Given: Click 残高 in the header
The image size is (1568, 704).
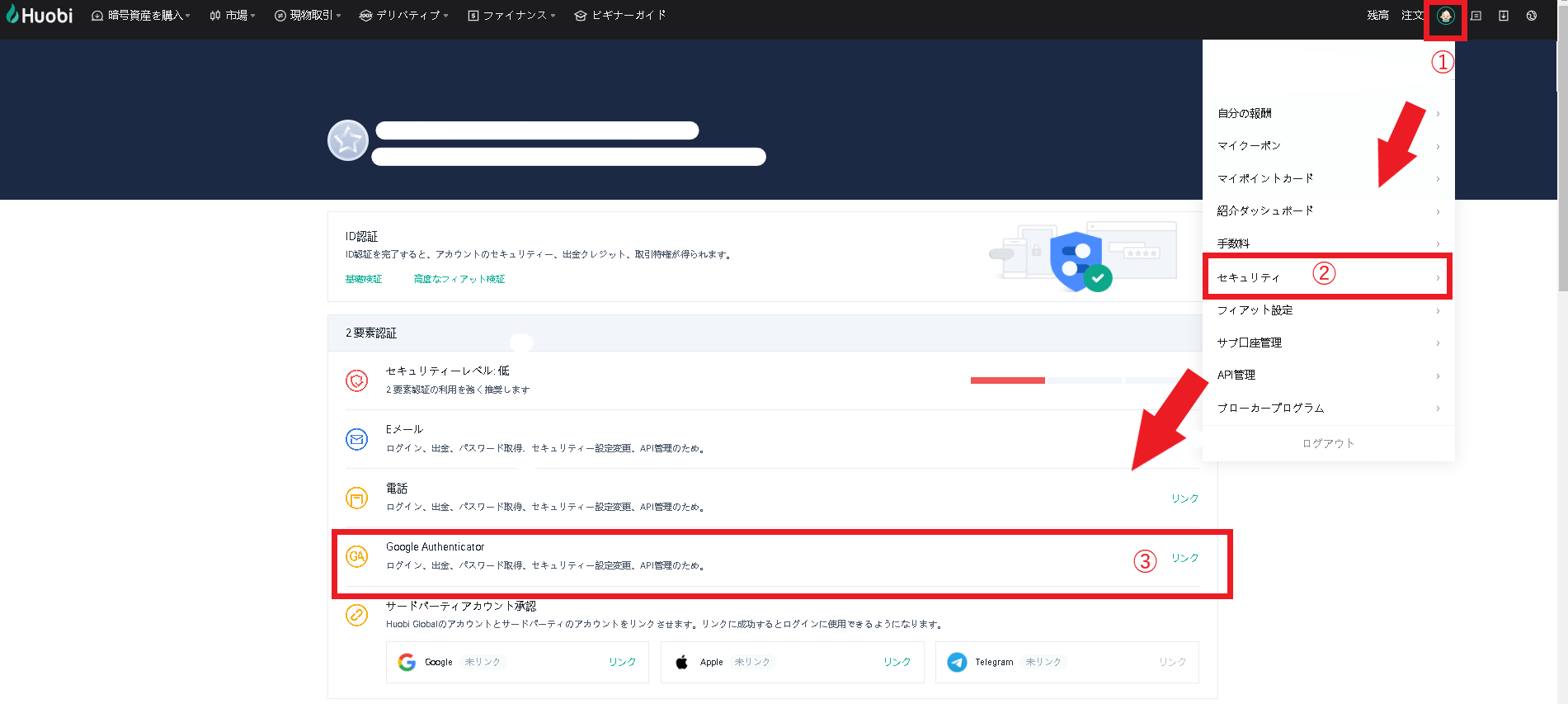Looking at the screenshot, I should [1377, 16].
